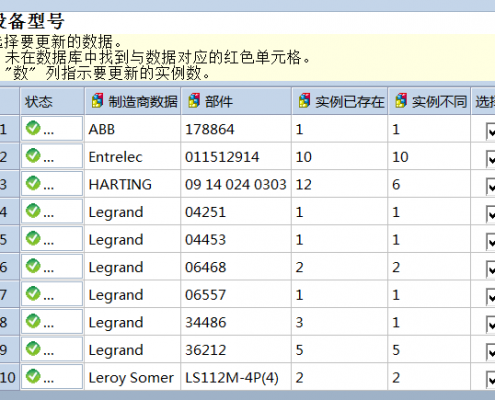Select part number 011512914 cell
495x400 pixels.
pos(236,156)
